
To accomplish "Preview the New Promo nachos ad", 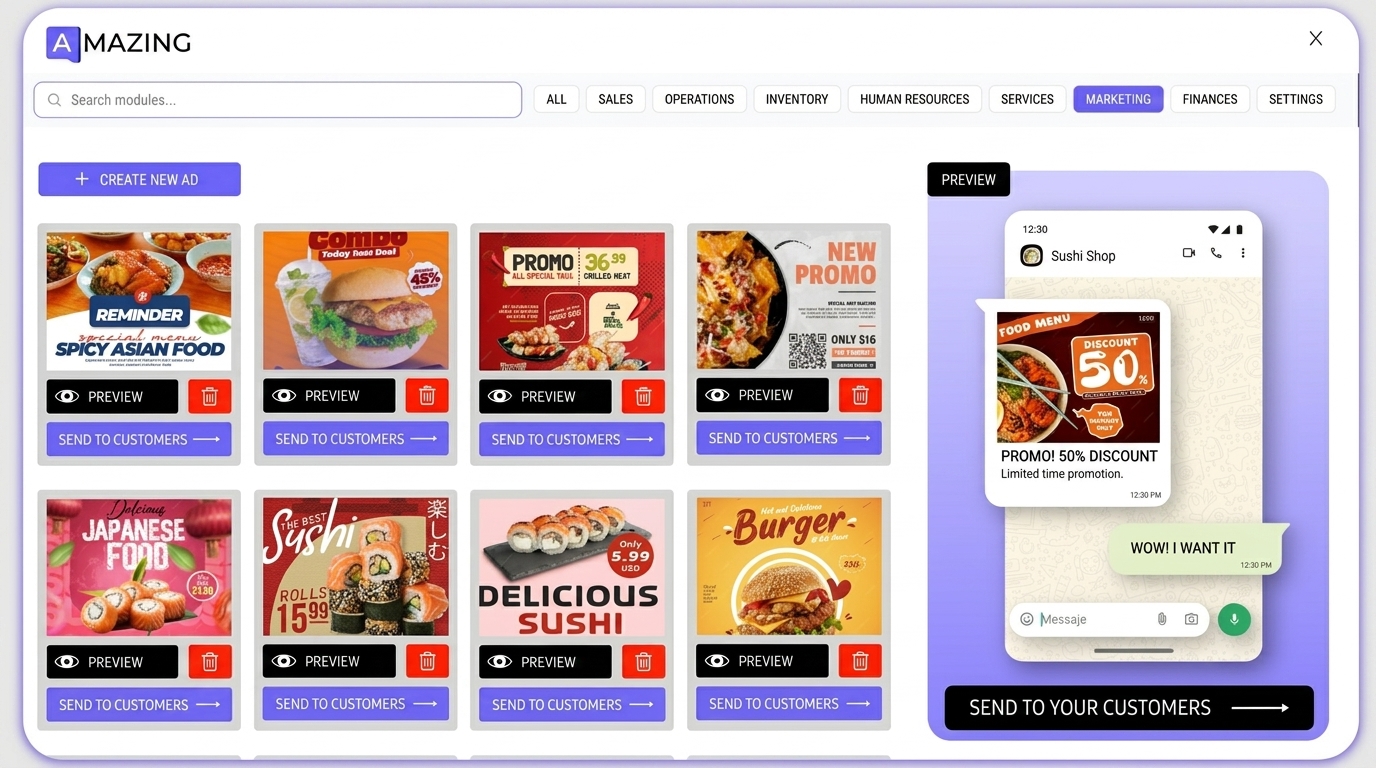I will [x=762, y=396].
